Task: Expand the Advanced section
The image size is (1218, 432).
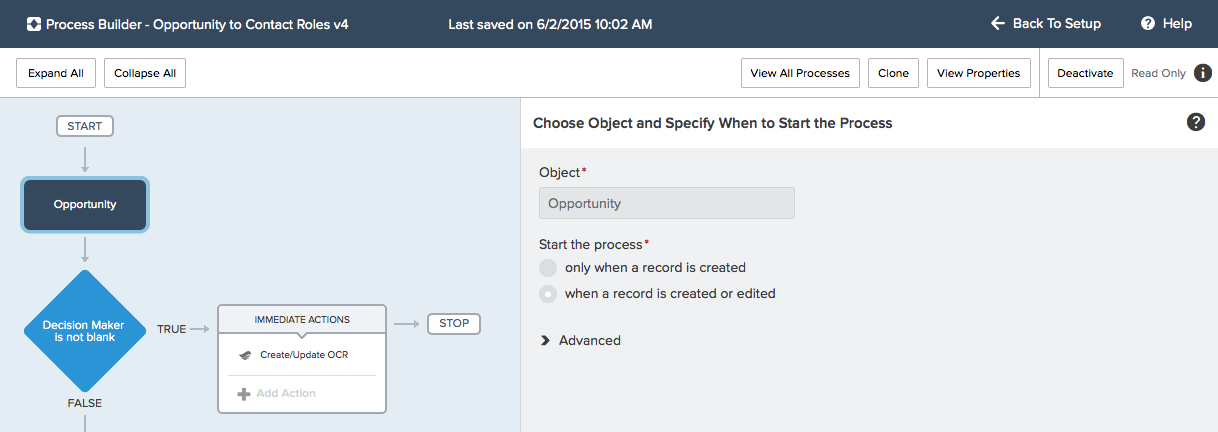Action: pos(580,340)
